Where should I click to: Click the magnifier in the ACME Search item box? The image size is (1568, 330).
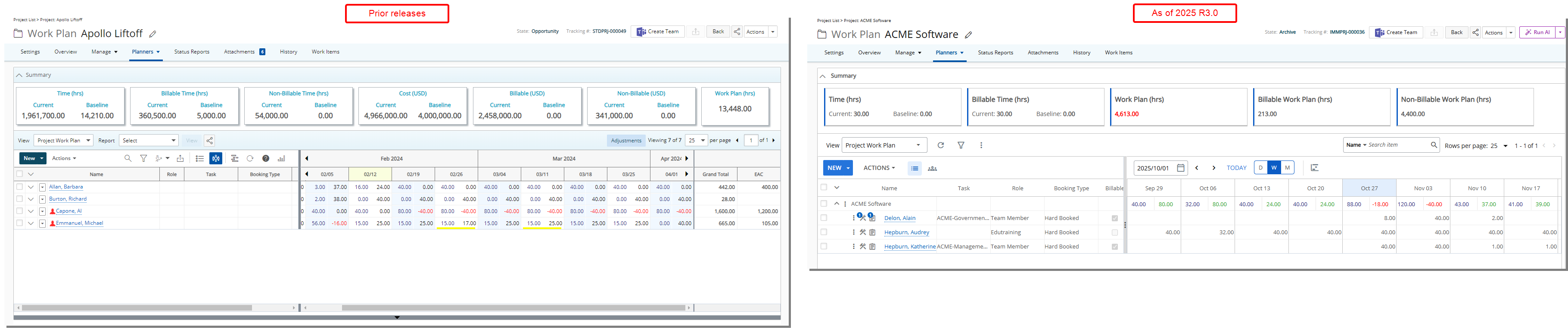(x=1434, y=145)
